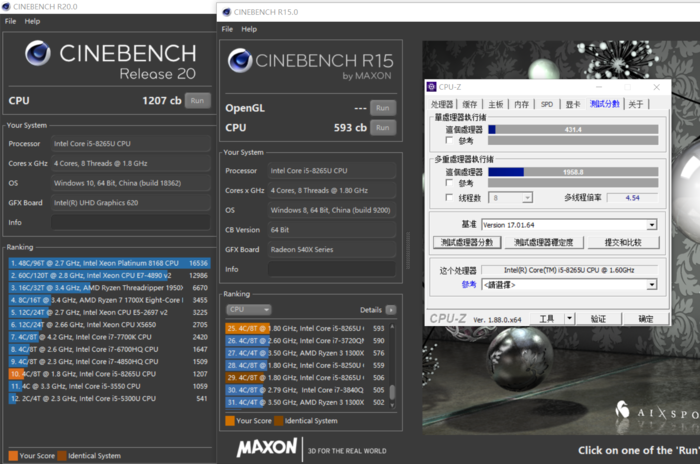Viewport: 700px width, 464px height.
Task: Open the CPU ranking type dropdown in R15
Action: click(x=249, y=310)
